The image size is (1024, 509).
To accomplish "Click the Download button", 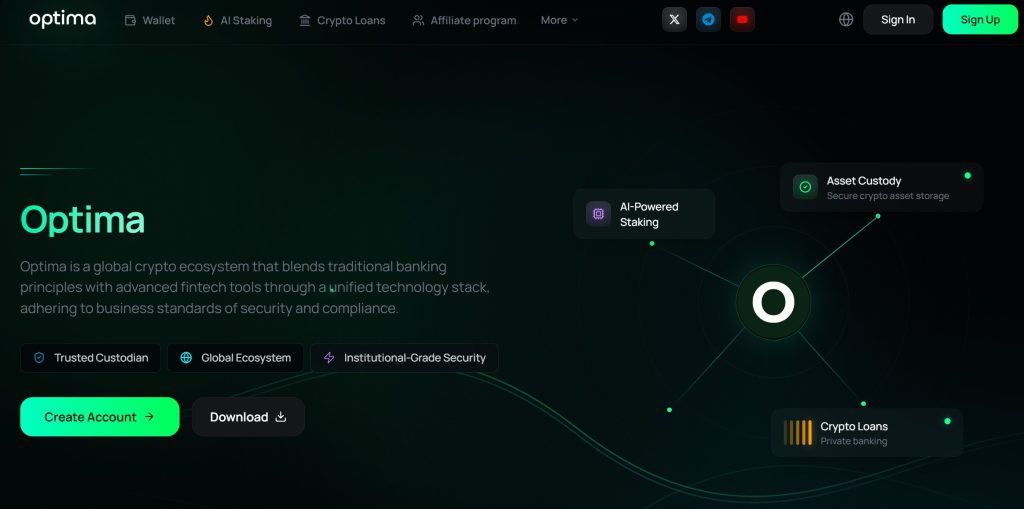I will pyautogui.click(x=248, y=417).
